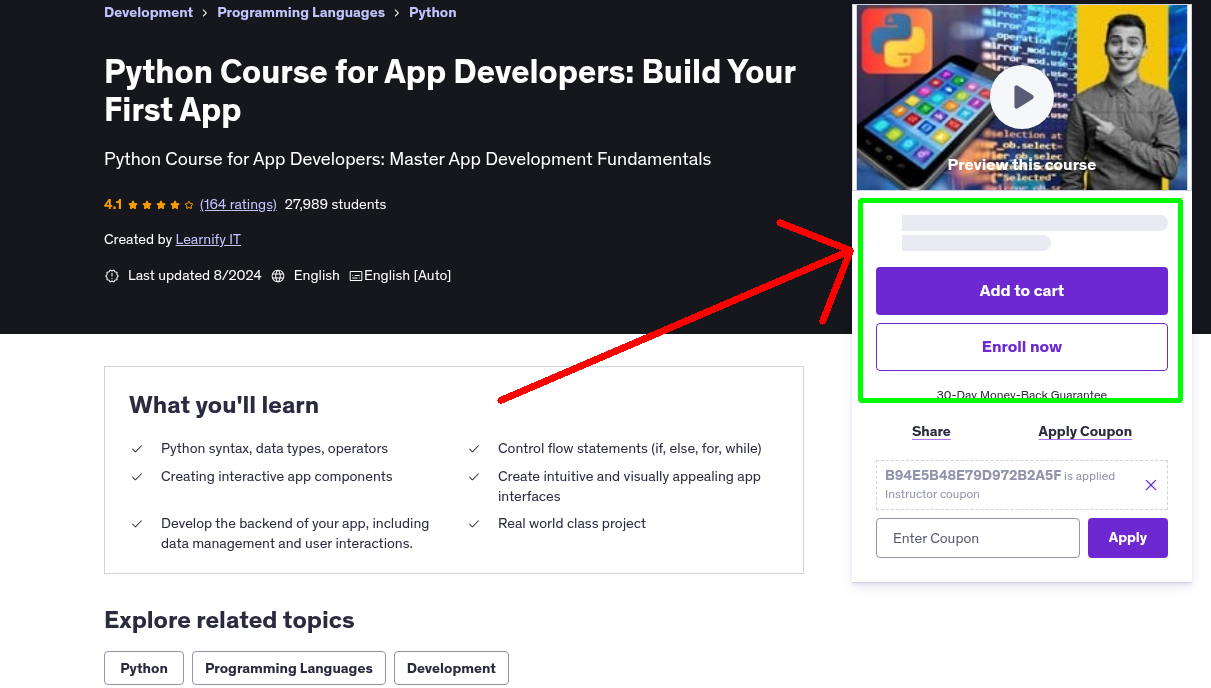
Task: Click Create intuitive and visually appealing item
Action: pos(629,487)
